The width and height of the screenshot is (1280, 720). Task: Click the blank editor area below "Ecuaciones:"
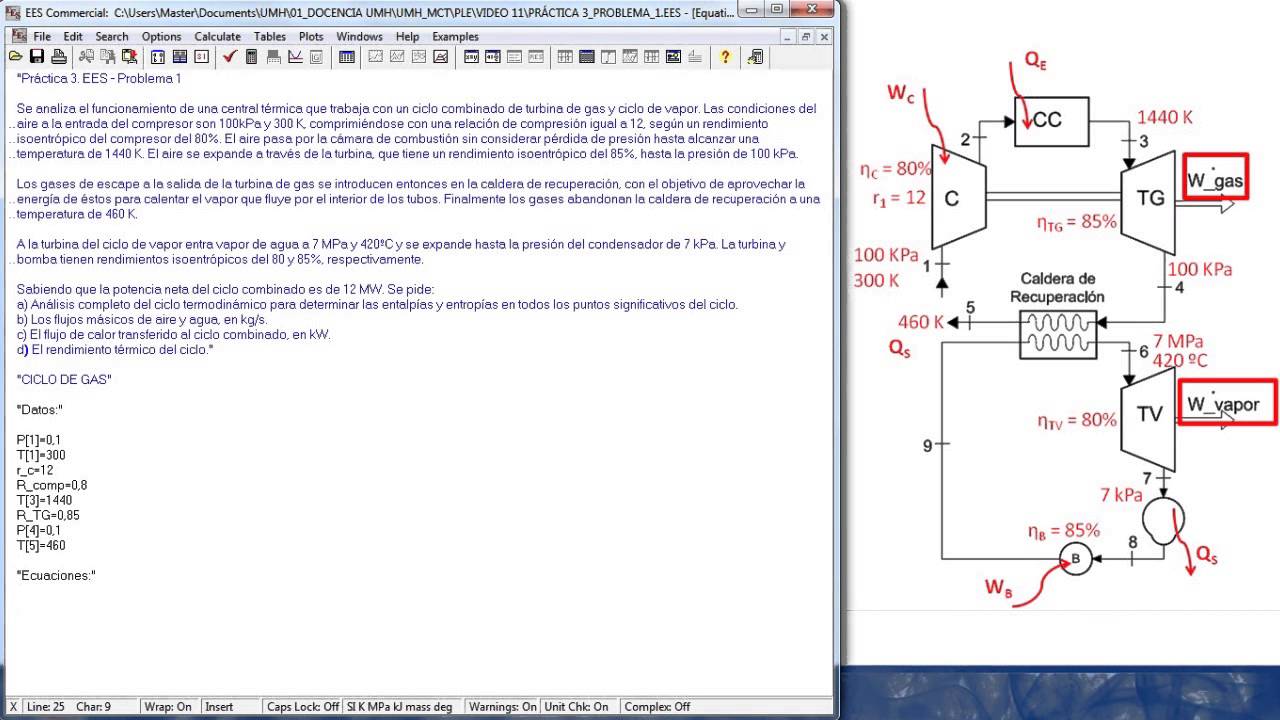coord(420,640)
